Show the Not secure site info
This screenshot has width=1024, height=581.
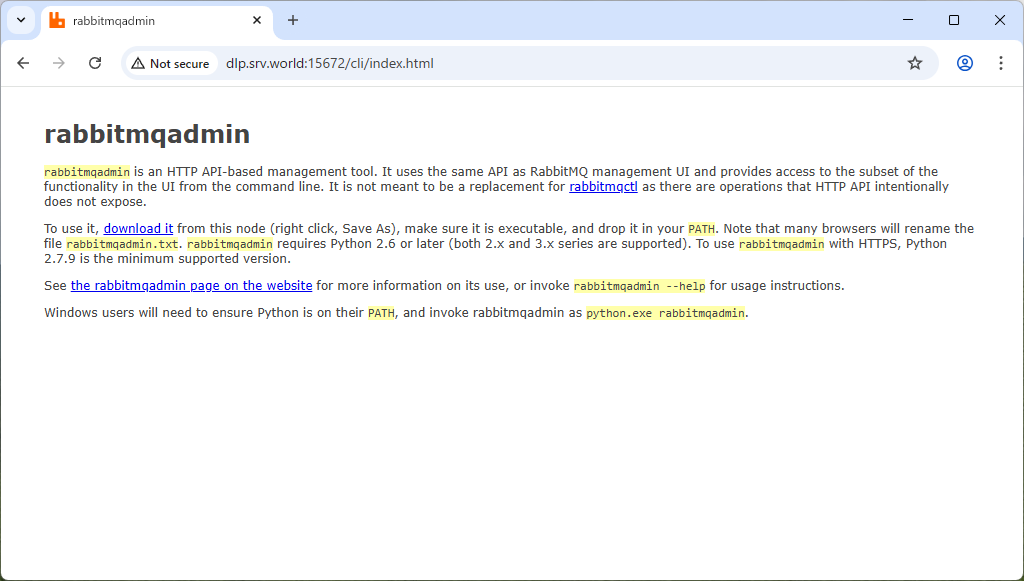click(170, 63)
